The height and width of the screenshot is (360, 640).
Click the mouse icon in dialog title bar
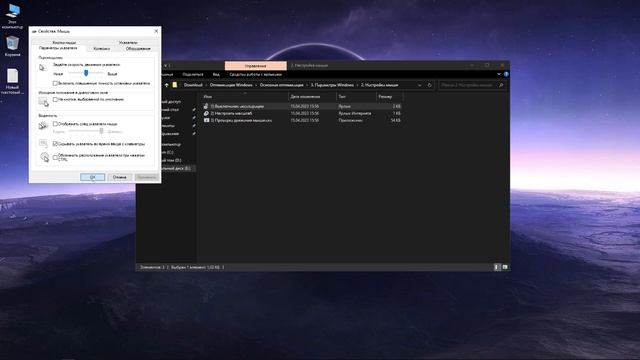tap(34, 31)
